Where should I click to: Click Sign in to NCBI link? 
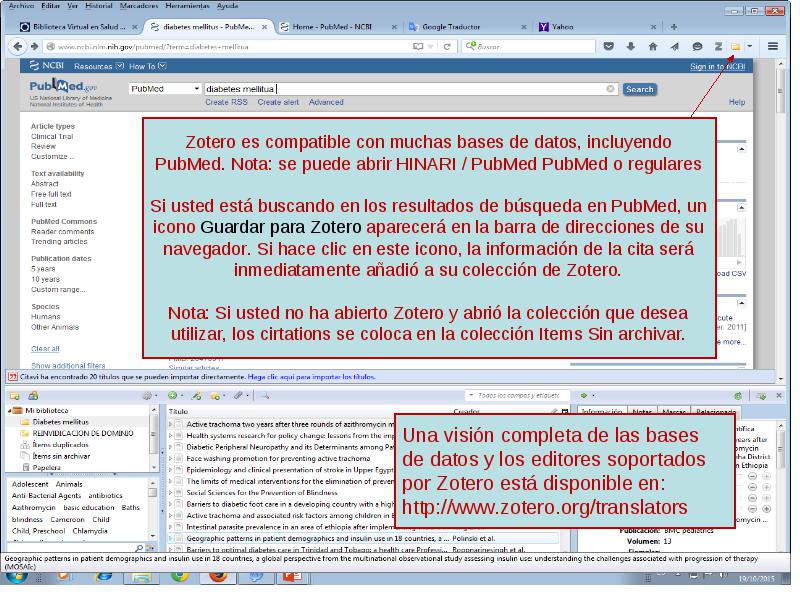(x=717, y=67)
